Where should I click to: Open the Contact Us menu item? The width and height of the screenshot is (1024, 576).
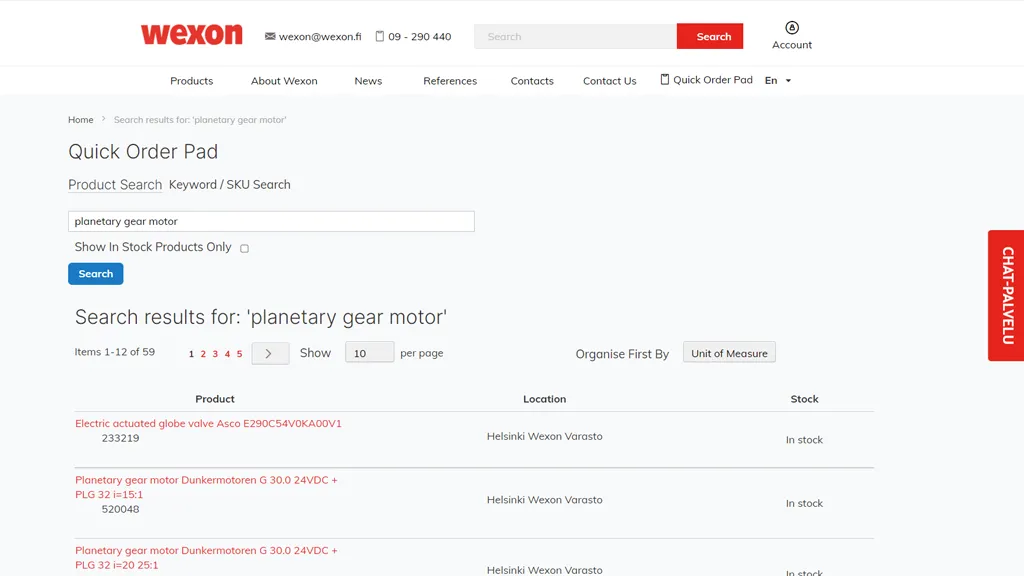(609, 81)
